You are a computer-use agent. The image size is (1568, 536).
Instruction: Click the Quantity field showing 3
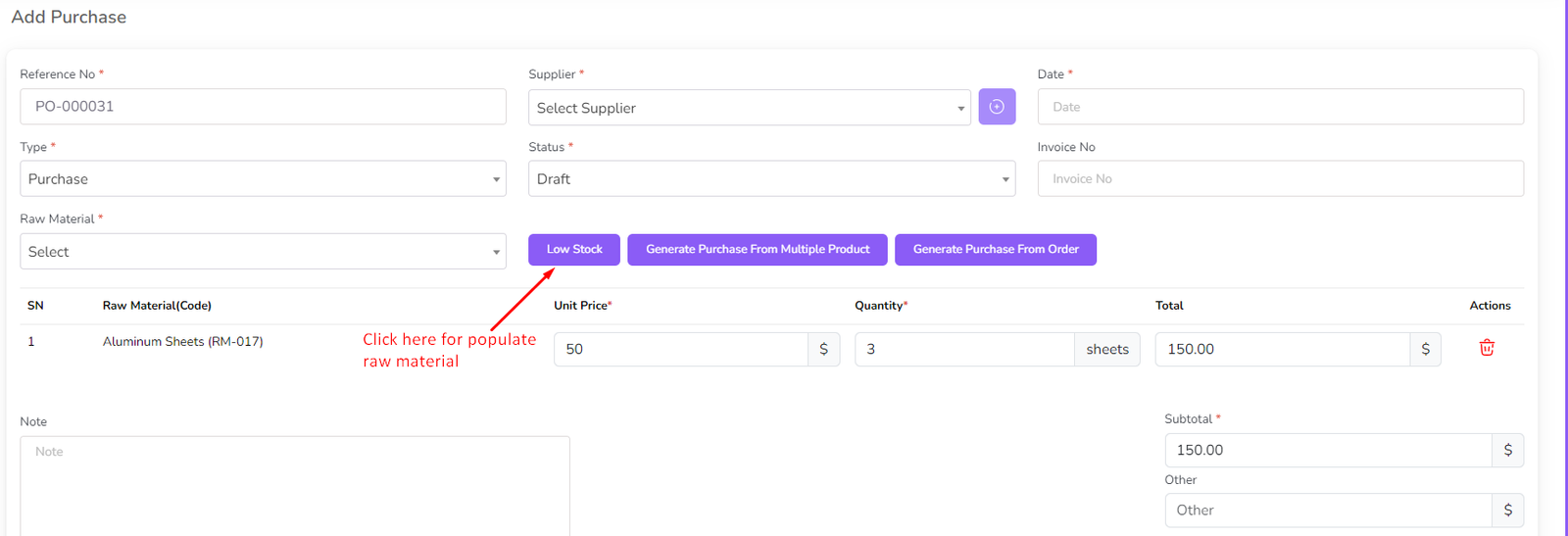[963, 350]
